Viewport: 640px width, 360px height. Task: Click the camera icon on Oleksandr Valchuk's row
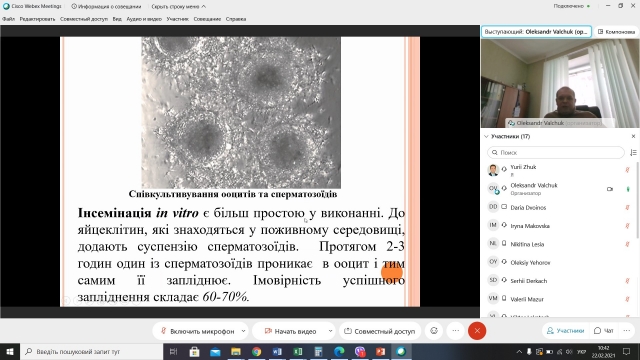[x=610, y=189]
